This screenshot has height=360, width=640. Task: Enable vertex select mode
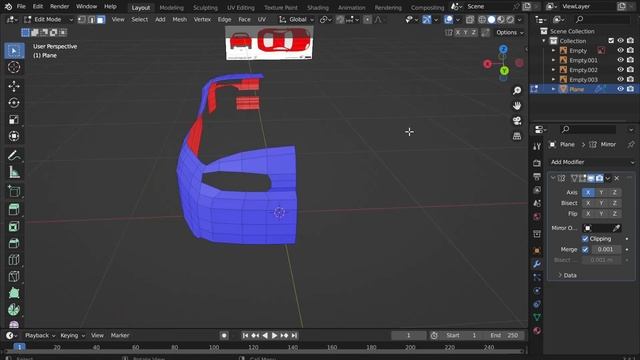[x=82, y=19]
